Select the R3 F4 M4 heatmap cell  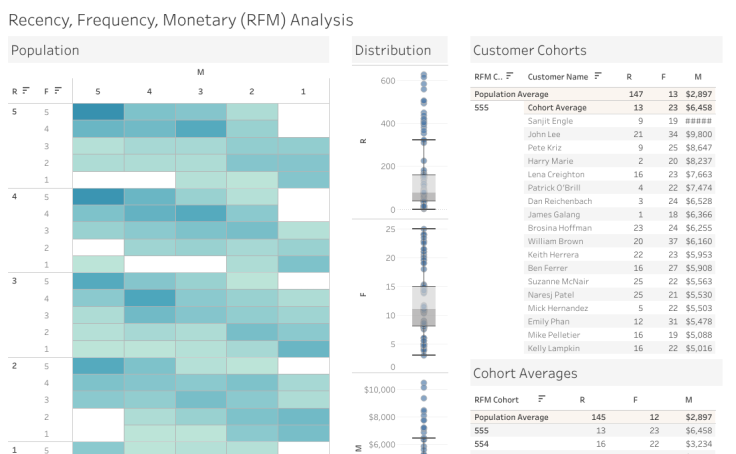[x=149, y=297]
